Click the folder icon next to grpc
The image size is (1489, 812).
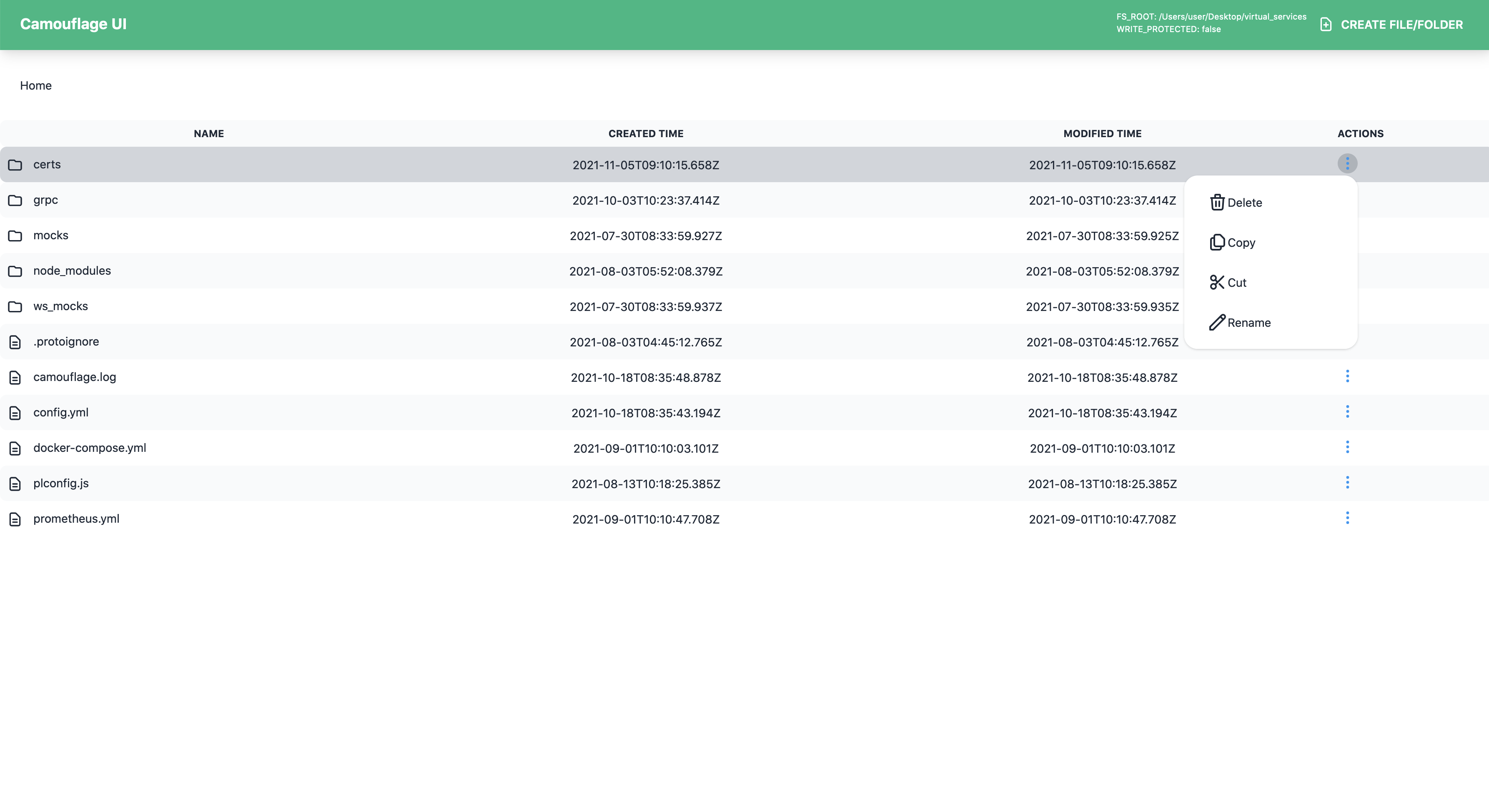coord(15,200)
